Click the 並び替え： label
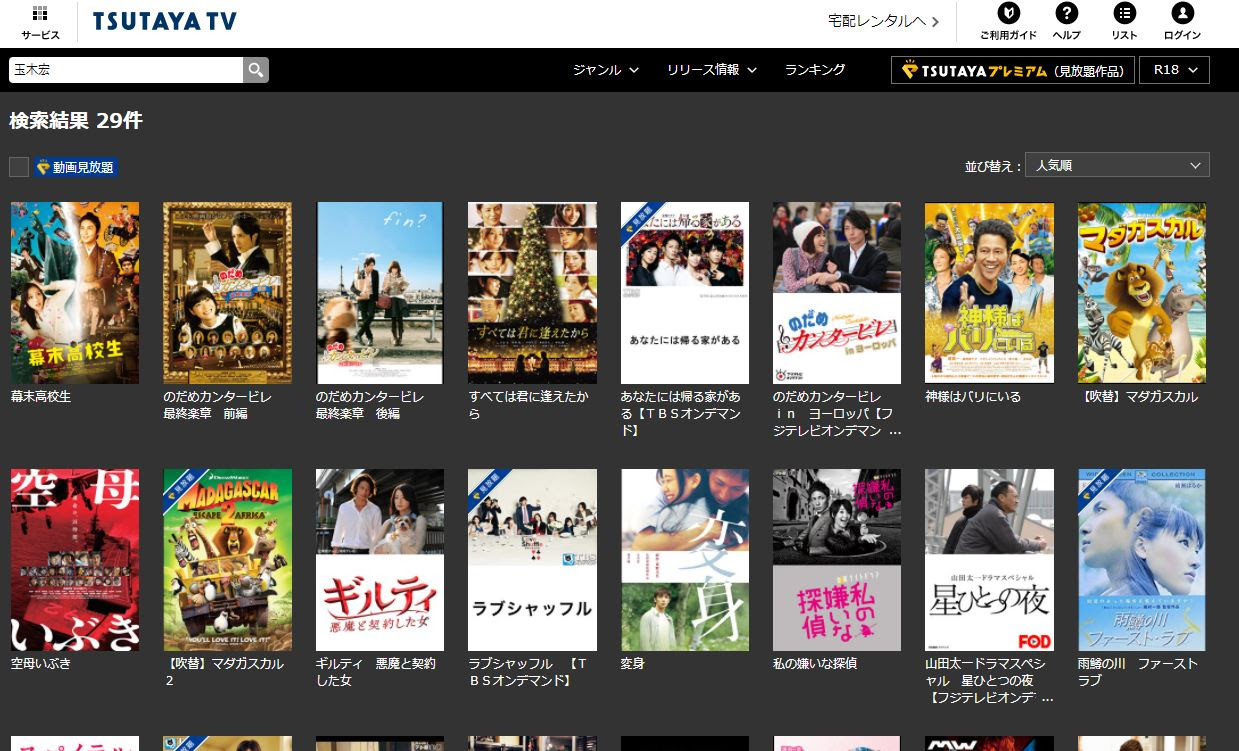The width and height of the screenshot is (1239, 751). coord(992,166)
